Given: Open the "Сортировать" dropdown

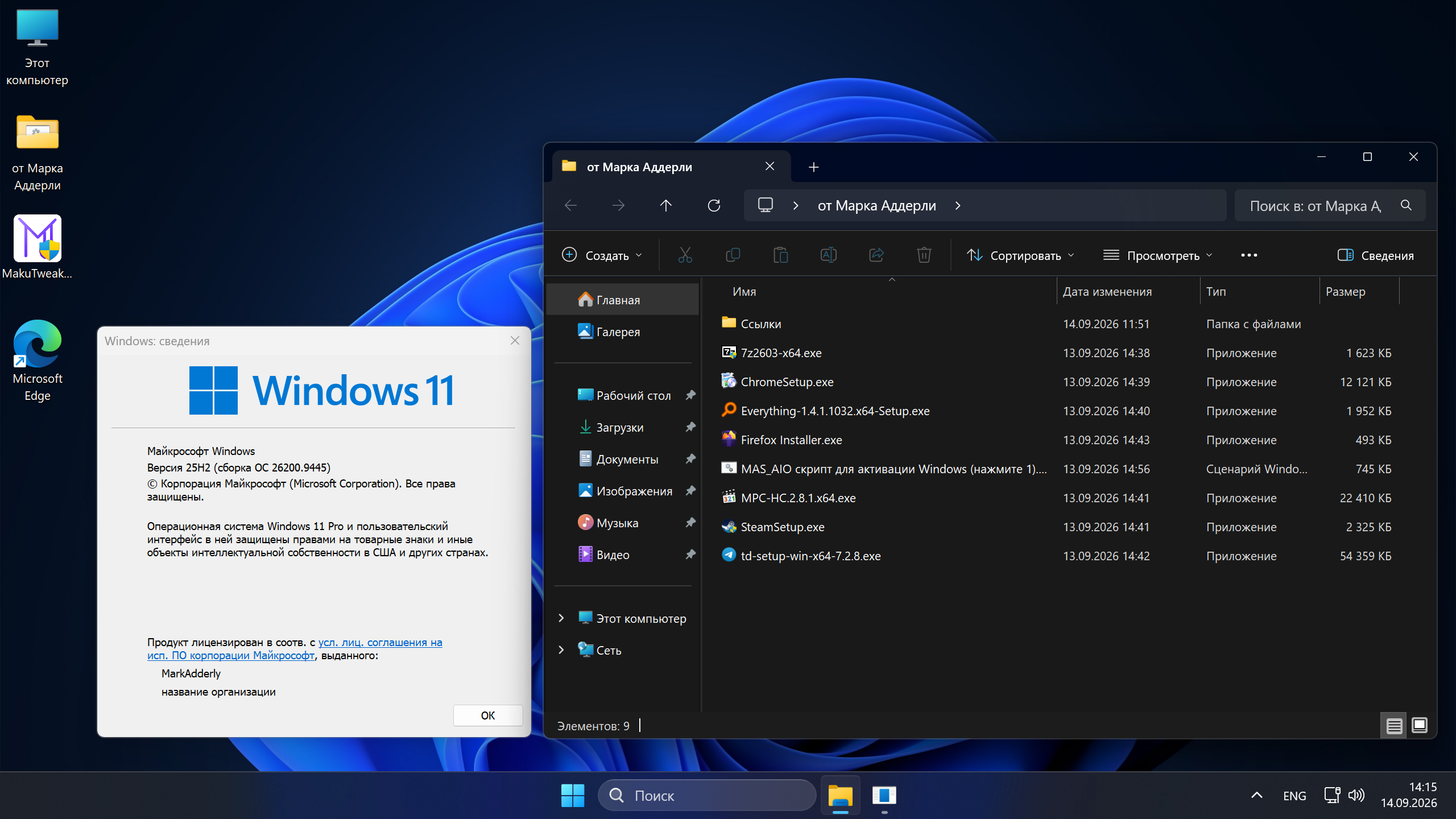Looking at the screenshot, I should [x=1020, y=255].
